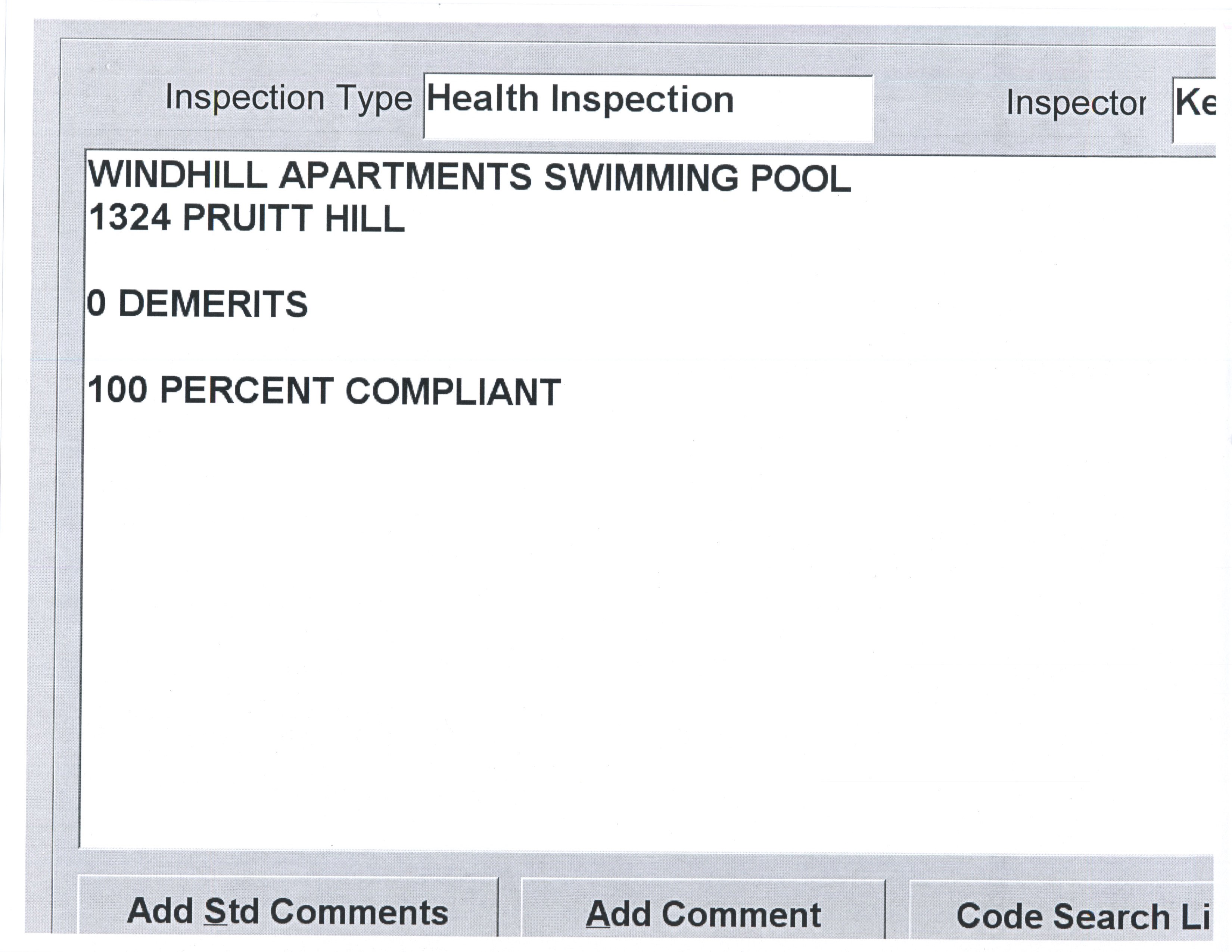Click the Inspection Type label

288,99
